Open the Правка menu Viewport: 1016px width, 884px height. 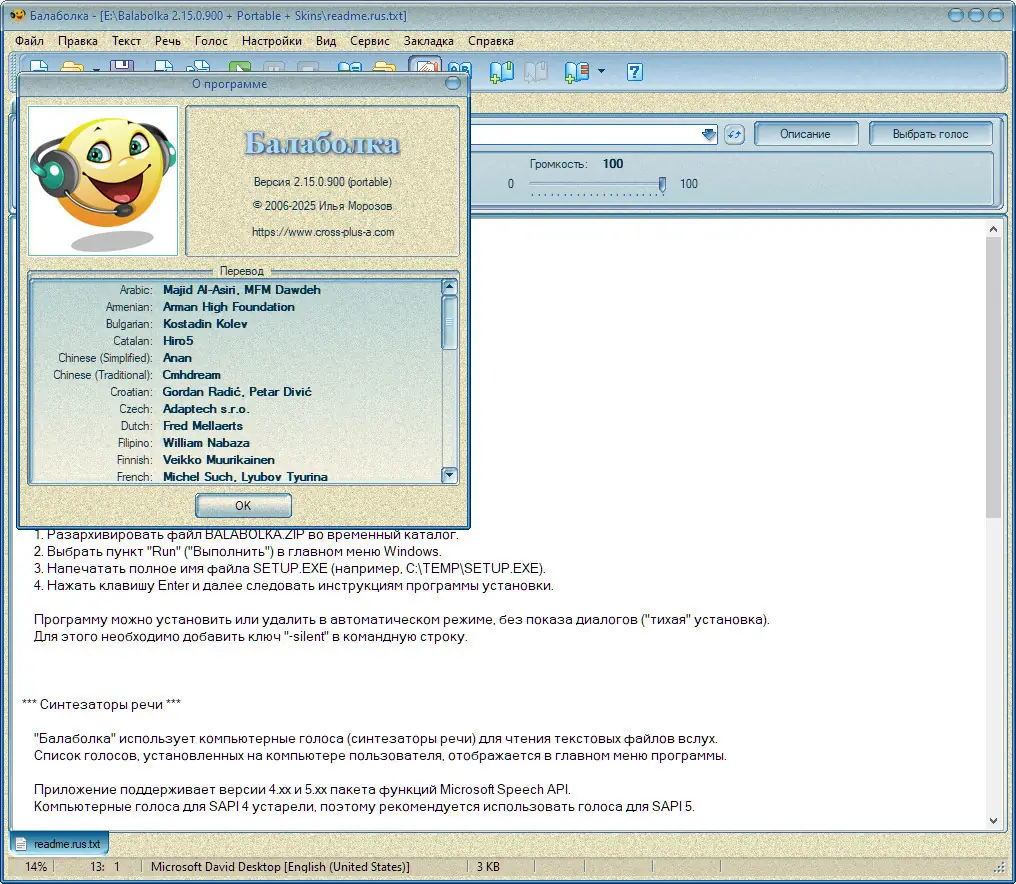78,41
